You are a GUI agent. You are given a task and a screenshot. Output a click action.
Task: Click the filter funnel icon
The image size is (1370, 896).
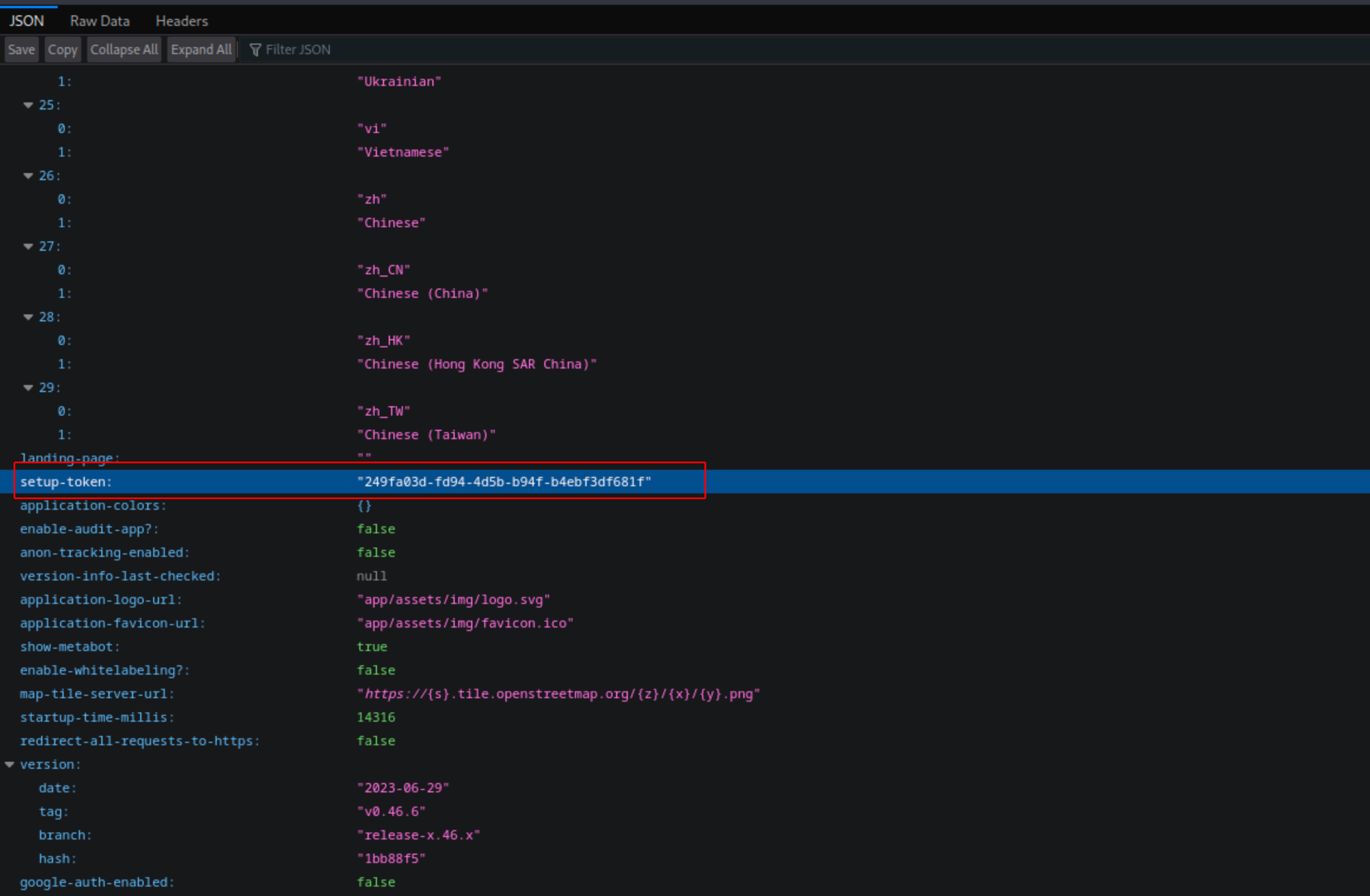[255, 50]
